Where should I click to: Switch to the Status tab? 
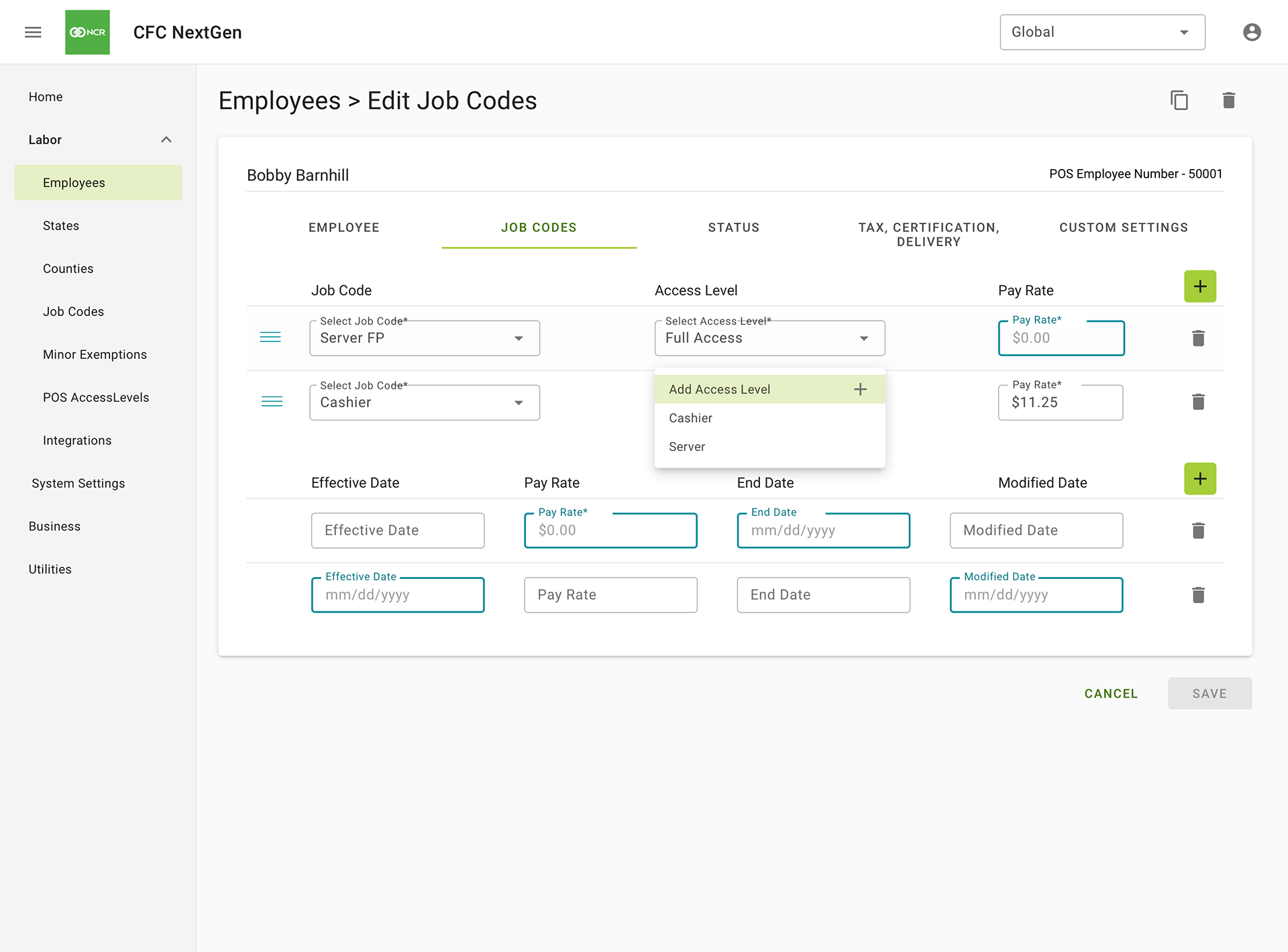pos(733,227)
